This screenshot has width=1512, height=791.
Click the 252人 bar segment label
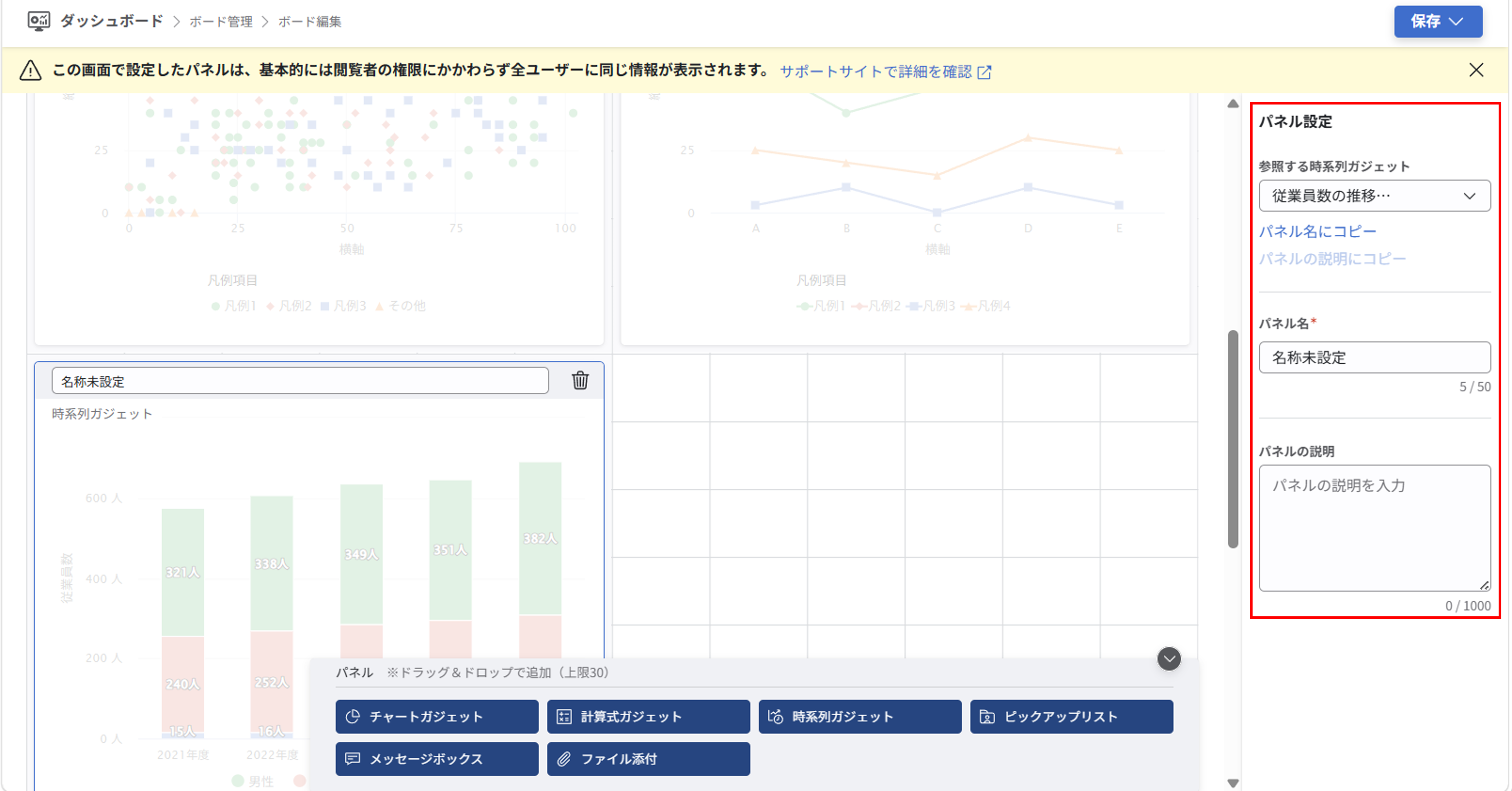[x=272, y=682]
